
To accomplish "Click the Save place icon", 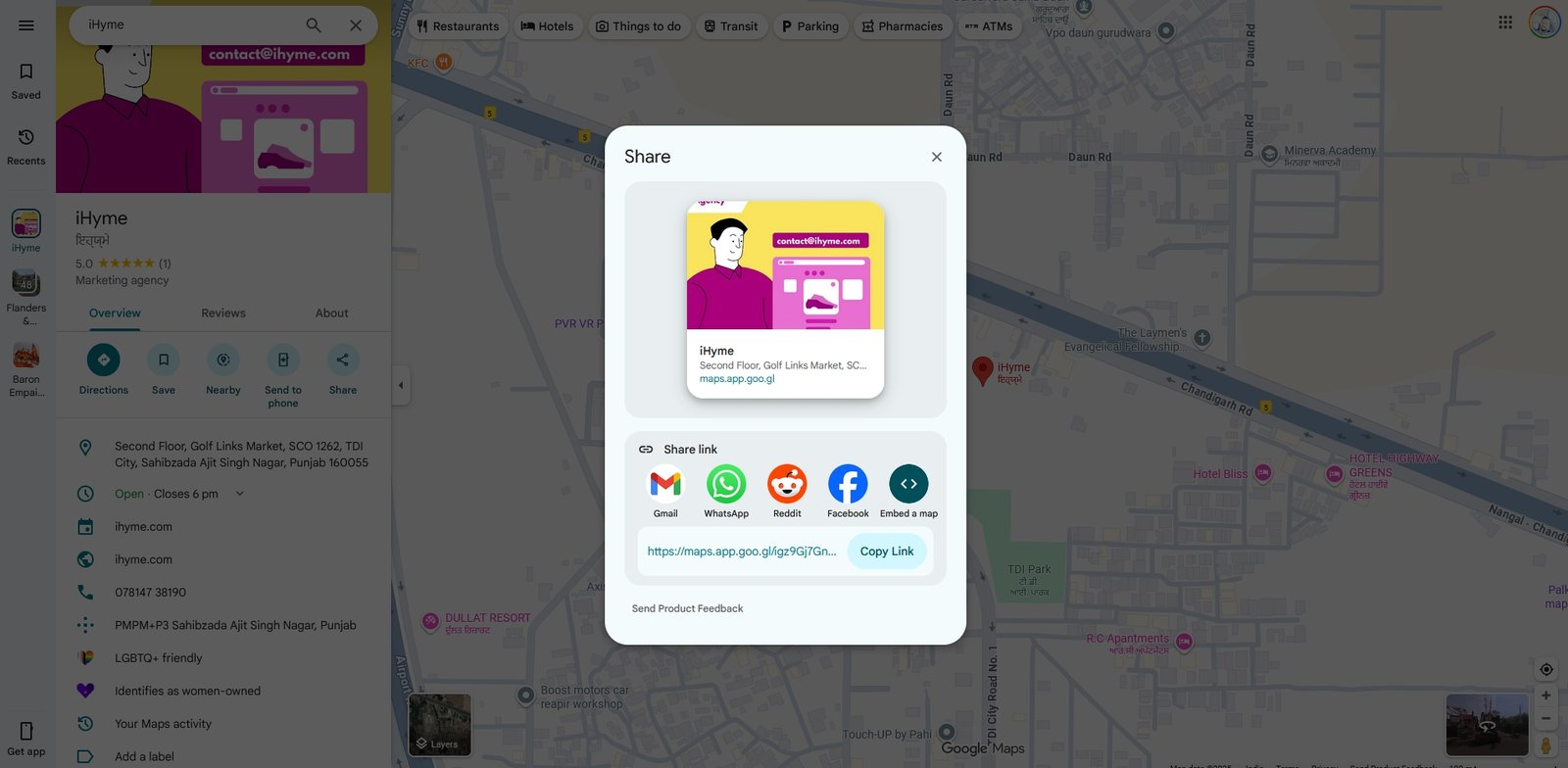I will pos(164,360).
